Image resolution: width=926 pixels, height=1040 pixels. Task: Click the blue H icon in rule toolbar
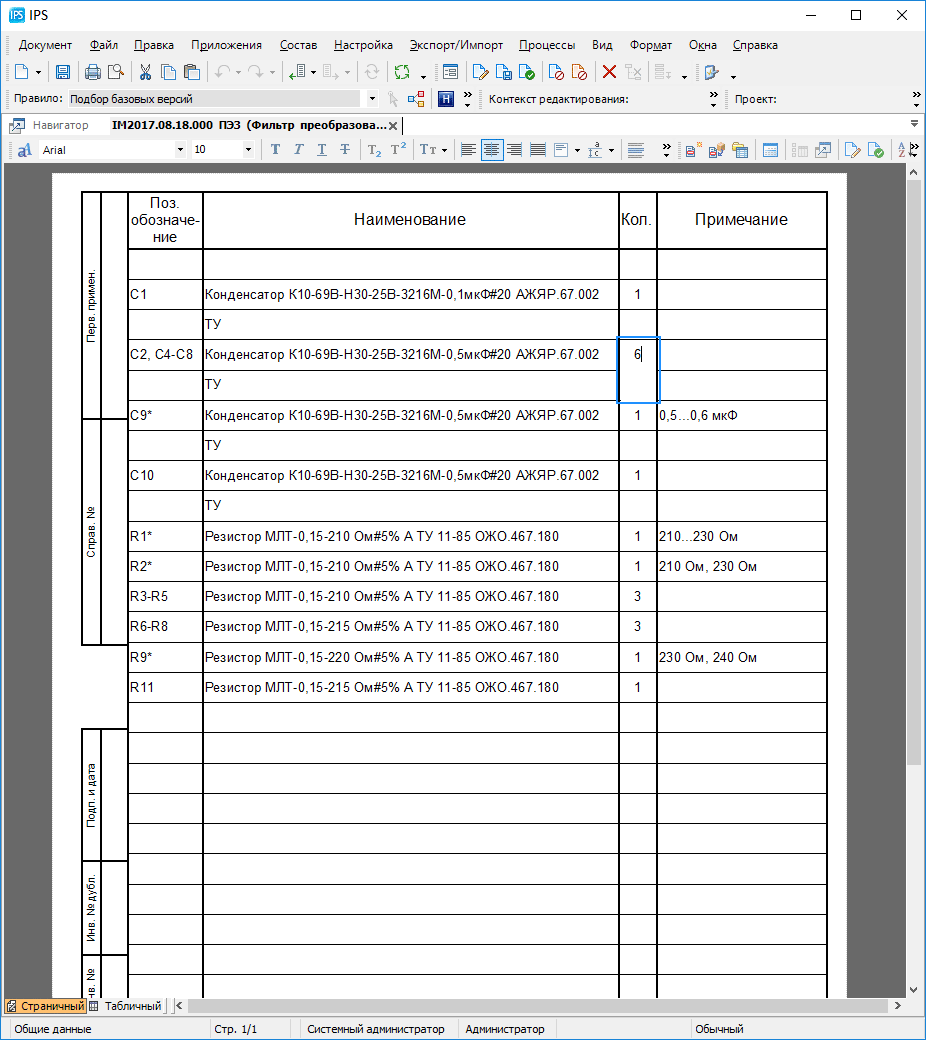point(446,99)
